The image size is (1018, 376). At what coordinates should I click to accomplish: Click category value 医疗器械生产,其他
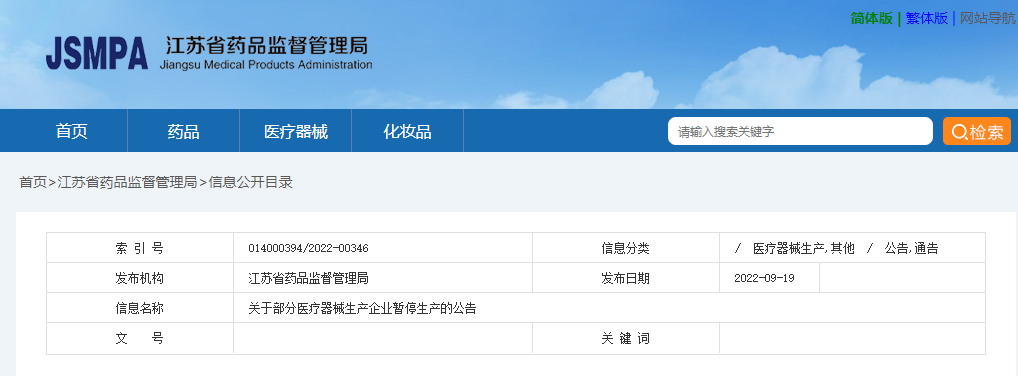(x=804, y=248)
